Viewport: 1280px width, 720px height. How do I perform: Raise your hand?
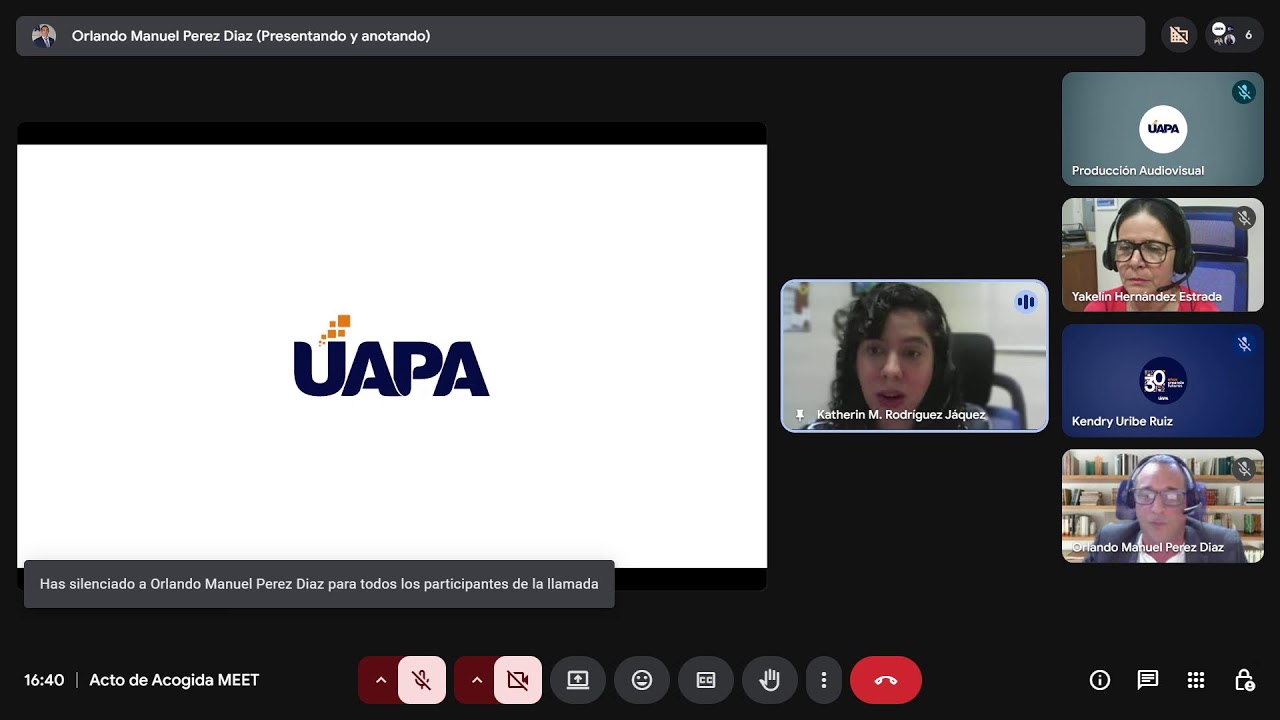tap(770, 680)
